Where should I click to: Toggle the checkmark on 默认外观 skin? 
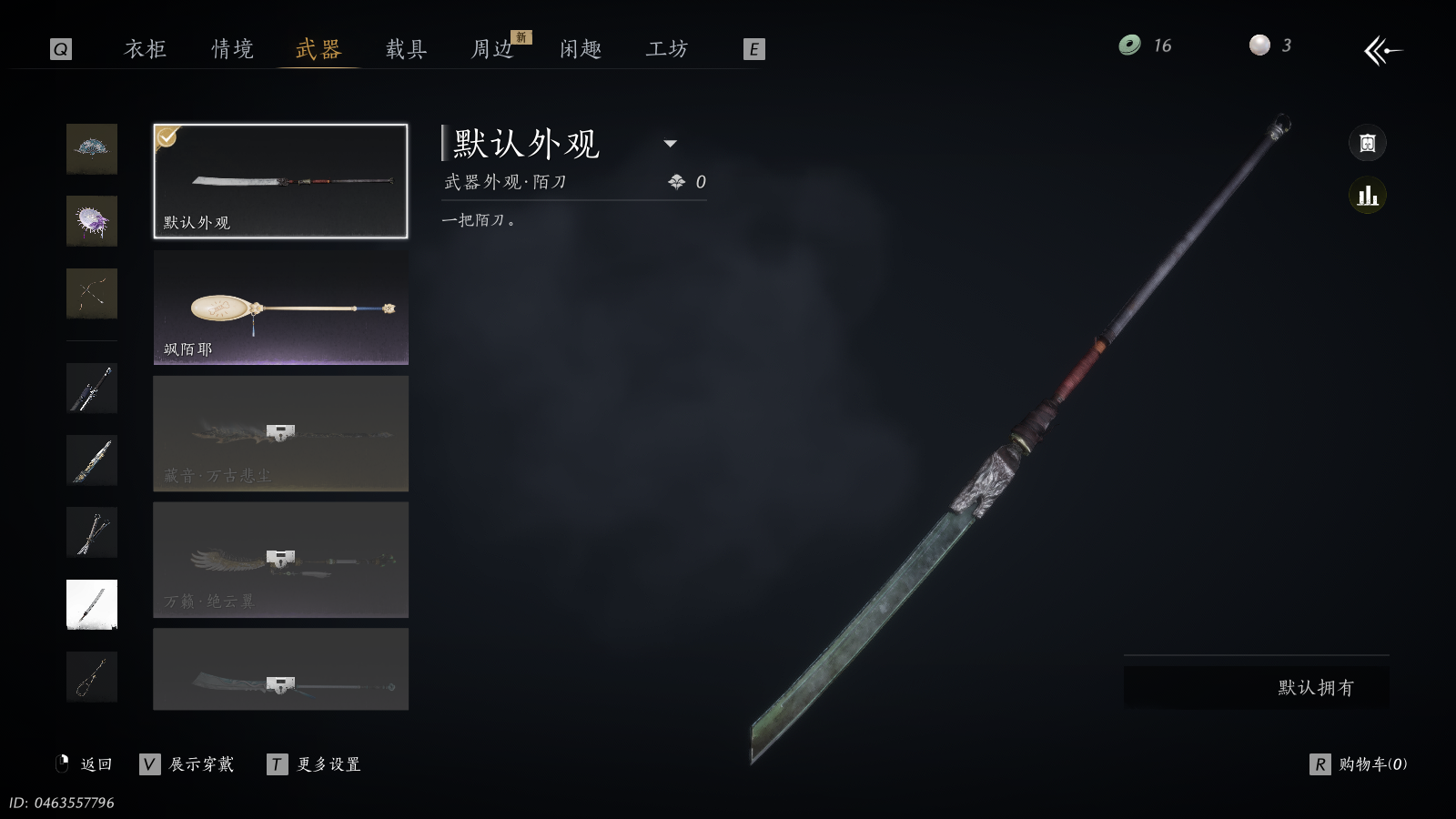click(167, 137)
